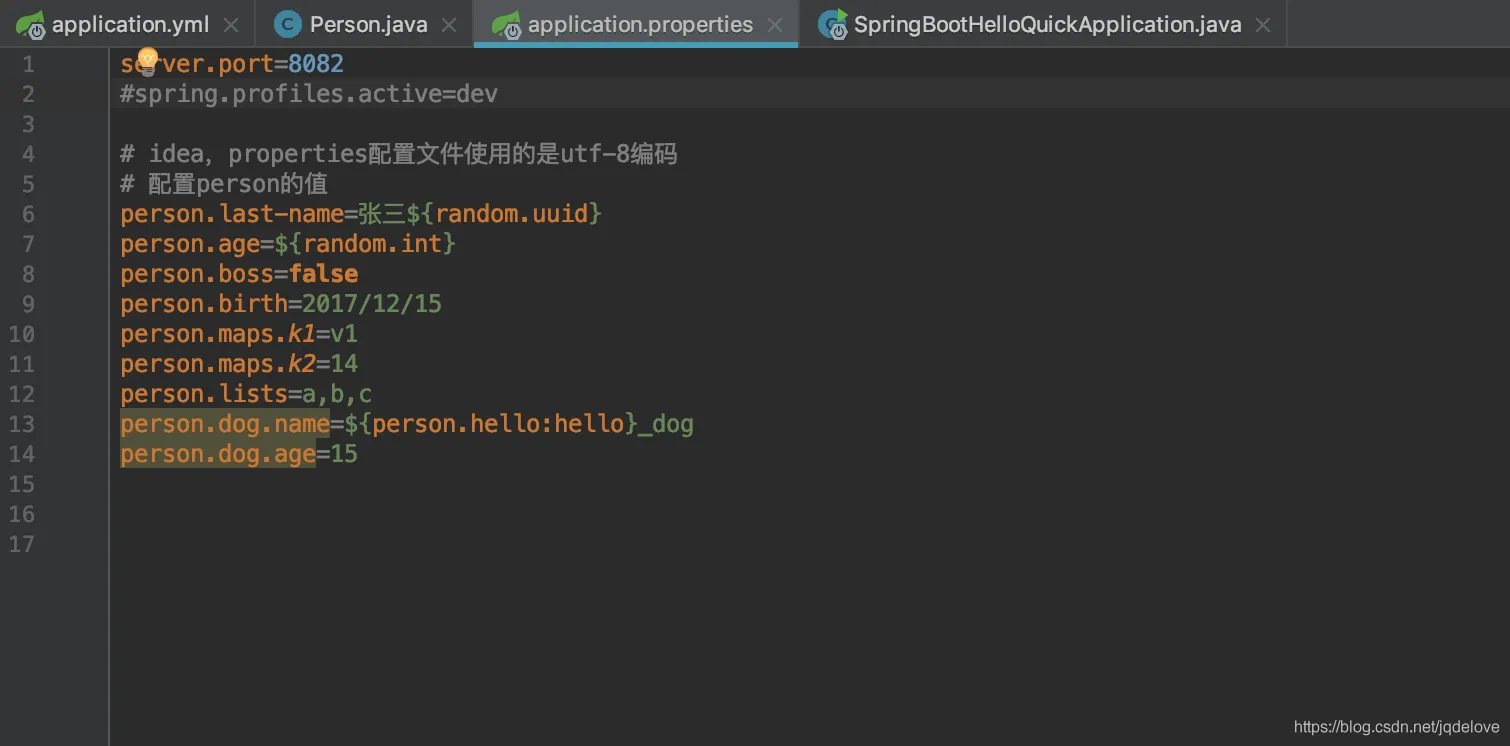The image size is (1510, 746).
Task: Click the 配置person的值 comment line
Action: [x=224, y=184]
